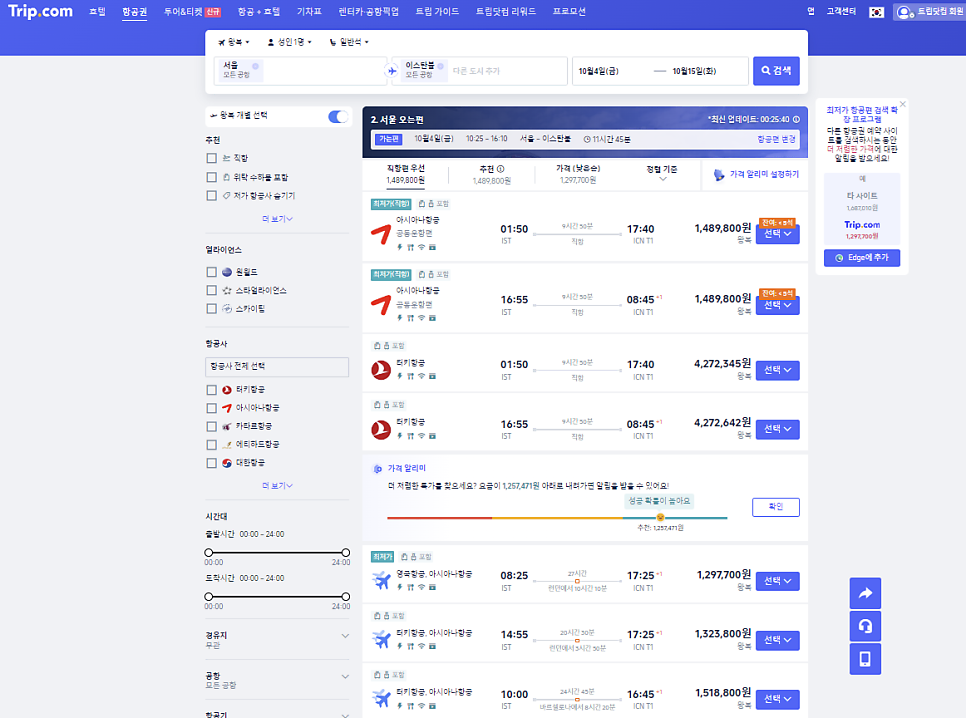Screen dimensions: 966x718
Task: Click the member profile avatar icon
Action: 904,12
